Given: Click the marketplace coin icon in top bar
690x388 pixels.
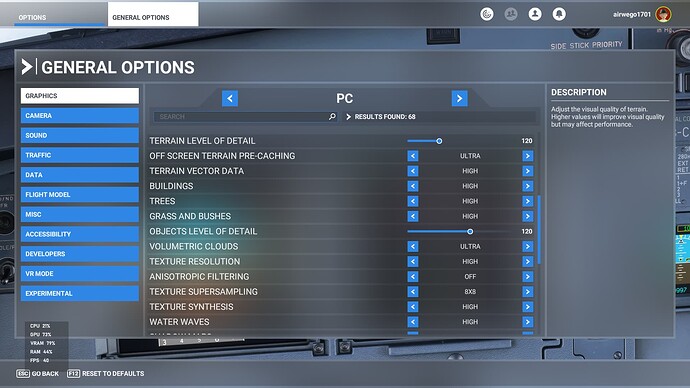Looking at the screenshot, I should [487, 14].
